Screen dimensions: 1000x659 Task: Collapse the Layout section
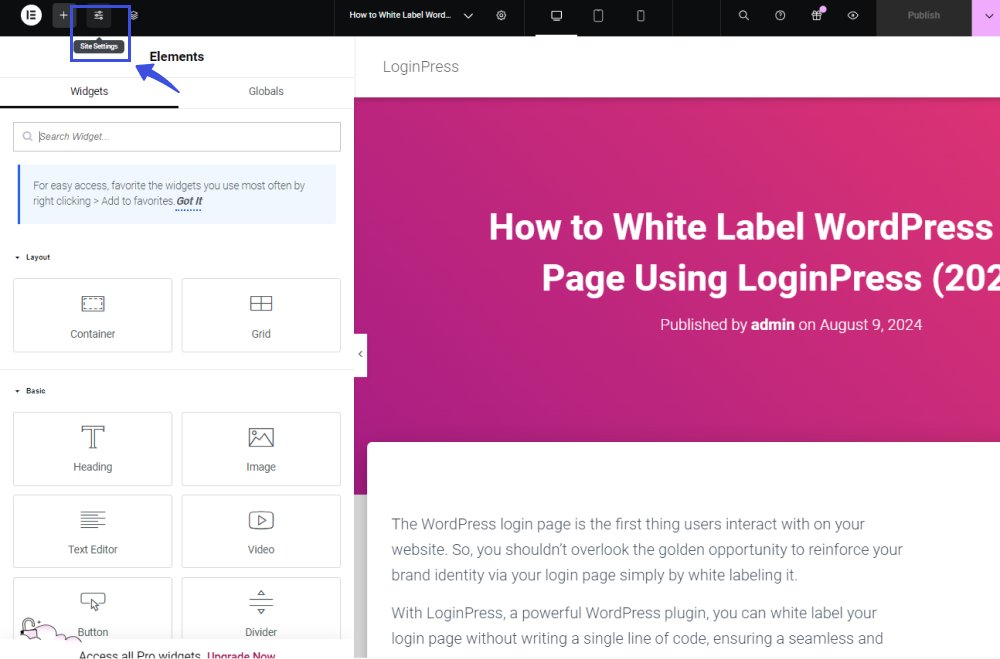pos(33,257)
